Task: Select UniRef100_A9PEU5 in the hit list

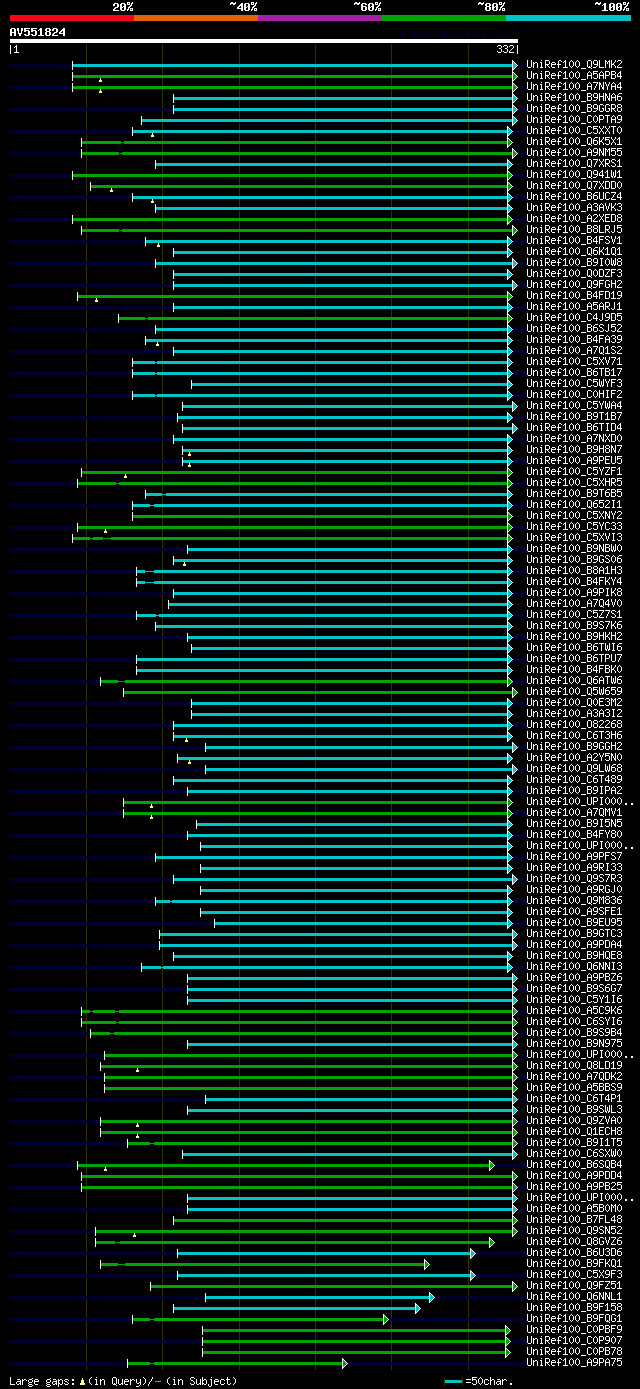Action: tap(574, 460)
